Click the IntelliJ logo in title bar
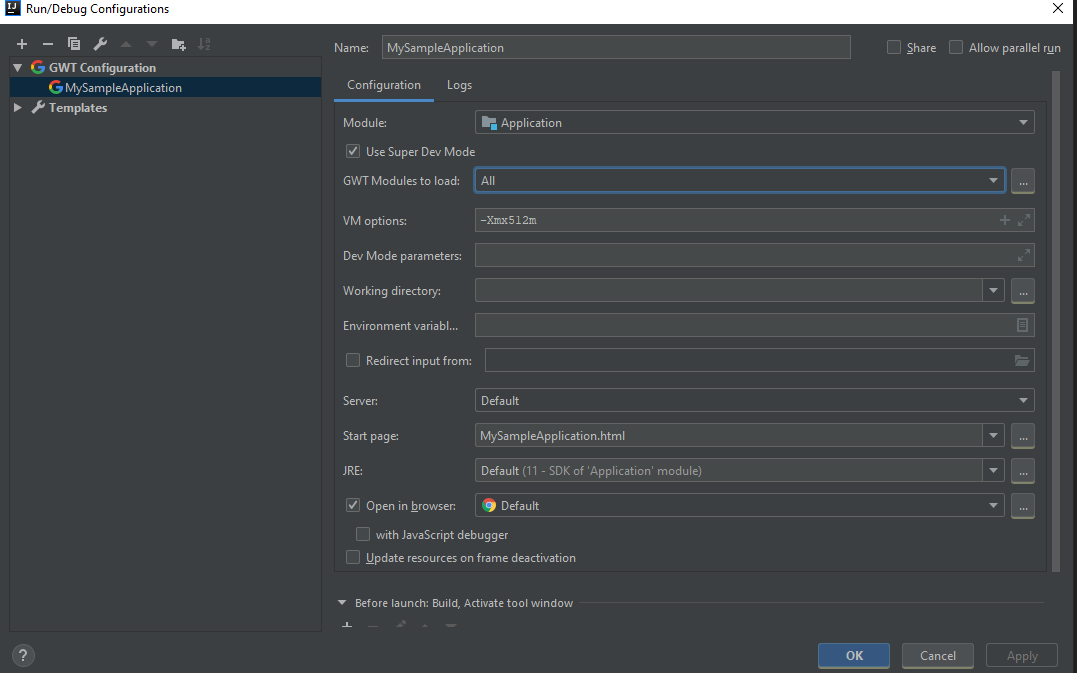The height and width of the screenshot is (673, 1077). (x=12, y=8)
